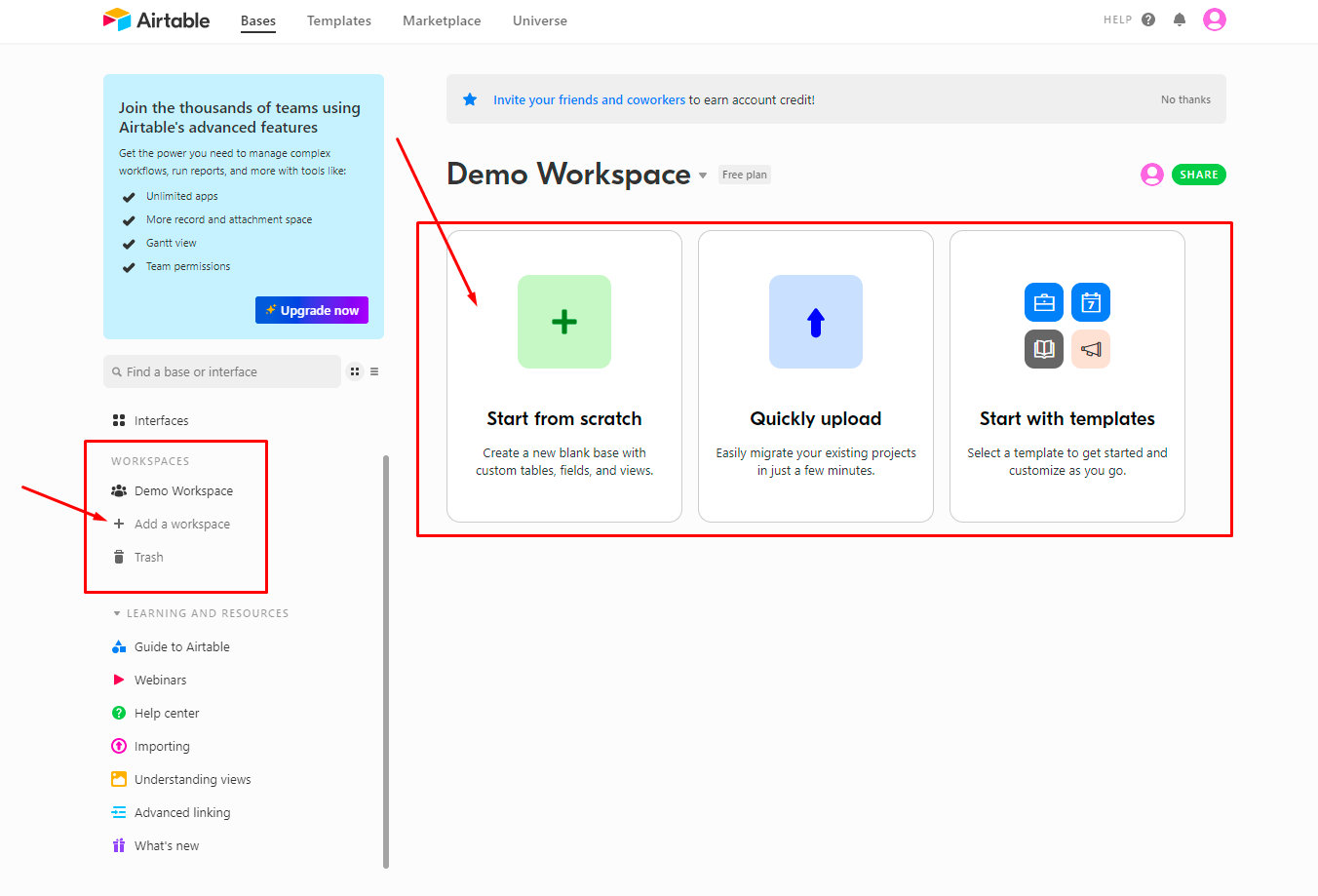
Task: Open Importing link text
Action: [162, 746]
